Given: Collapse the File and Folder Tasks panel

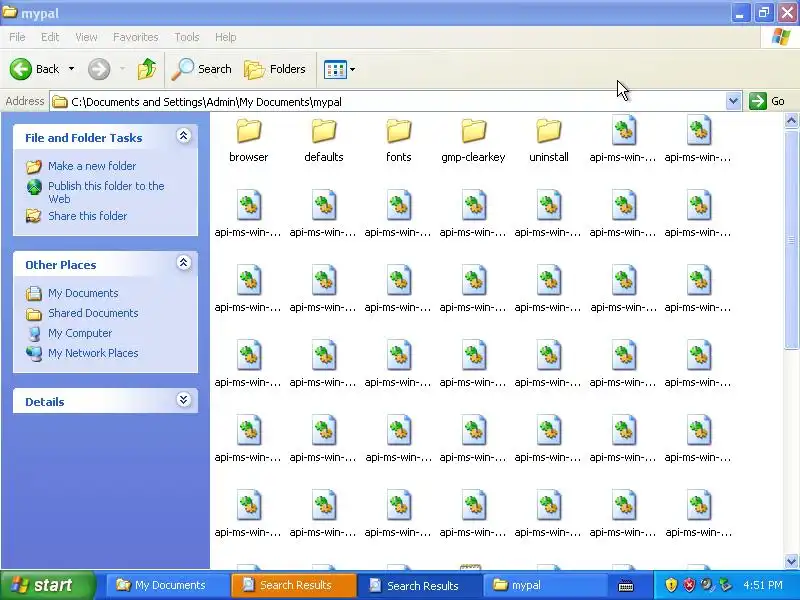Looking at the screenshot, I should [x=184, y=136].
